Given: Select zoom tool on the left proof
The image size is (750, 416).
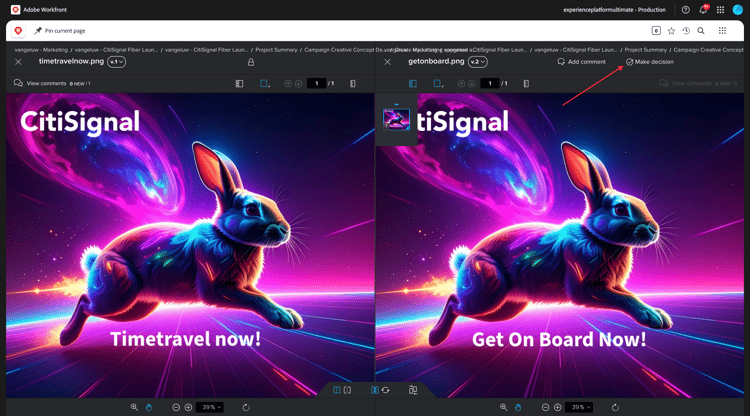Looking at the screenshot, I should (134, 407).
